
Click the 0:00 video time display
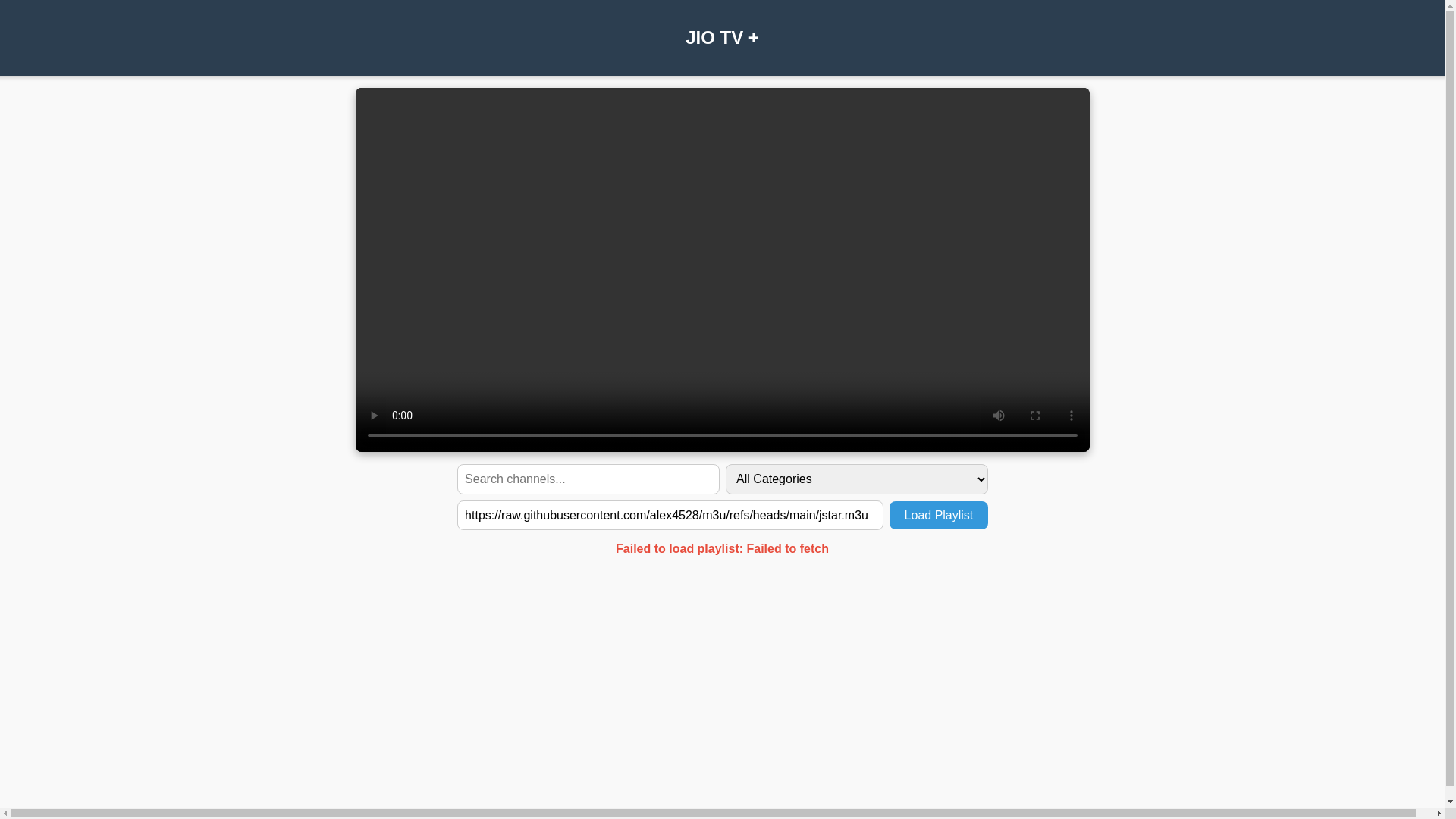pos(402,416)
